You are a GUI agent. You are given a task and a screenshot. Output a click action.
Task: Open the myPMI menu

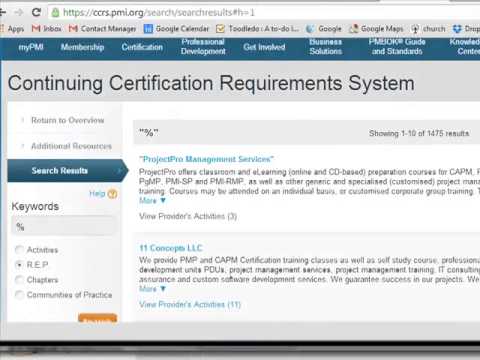pyautogui.click(x=31, y=47)
